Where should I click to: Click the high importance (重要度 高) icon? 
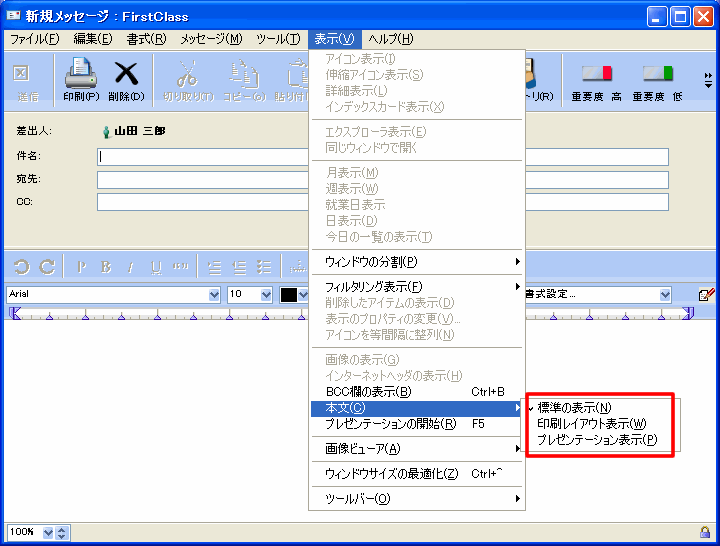tap(596, 75)
